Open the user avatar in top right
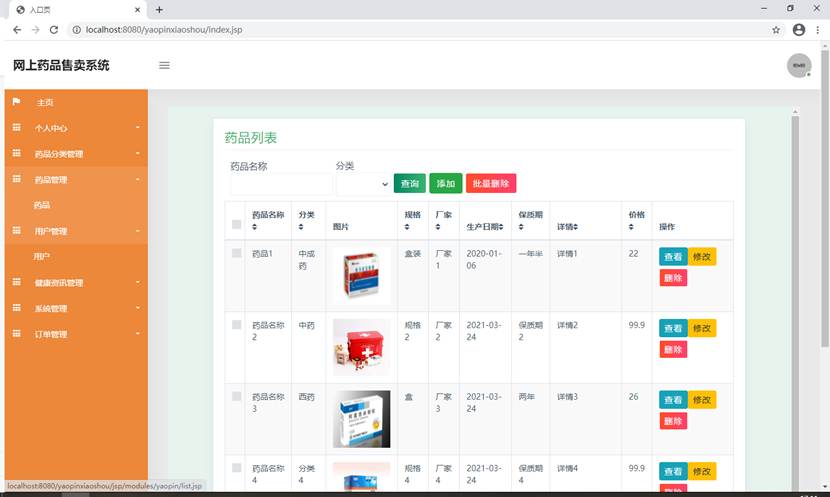 click(x=799, y=66)
